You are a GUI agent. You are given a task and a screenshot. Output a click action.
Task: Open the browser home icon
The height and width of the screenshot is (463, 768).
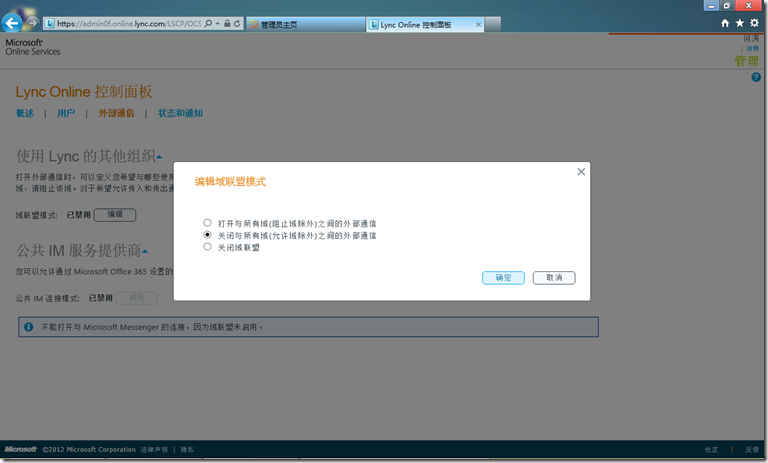pos(725,23)
